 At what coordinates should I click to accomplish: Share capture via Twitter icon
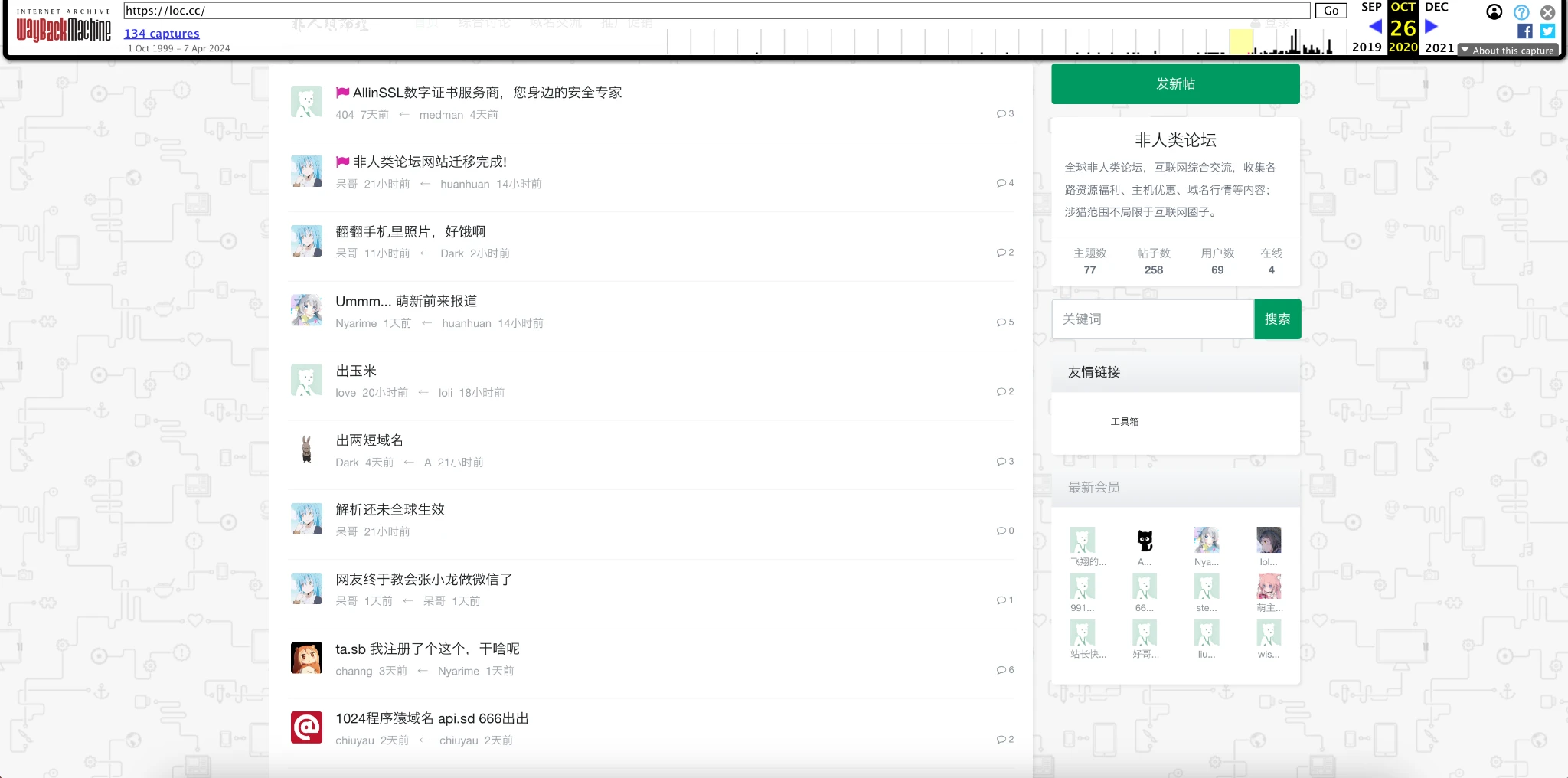[1547, 31]
